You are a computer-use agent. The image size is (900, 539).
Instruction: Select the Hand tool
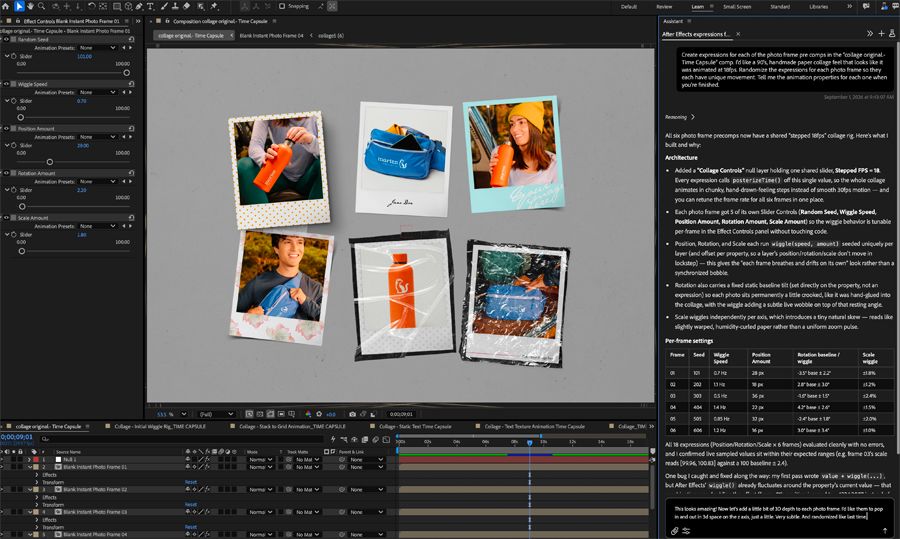click(30, 6)
